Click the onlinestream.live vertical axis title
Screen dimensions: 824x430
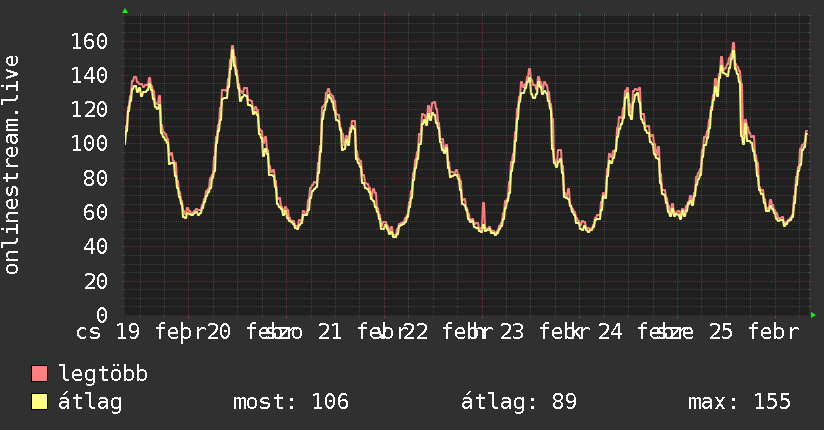pyautogui.click(x=11, y=165)
